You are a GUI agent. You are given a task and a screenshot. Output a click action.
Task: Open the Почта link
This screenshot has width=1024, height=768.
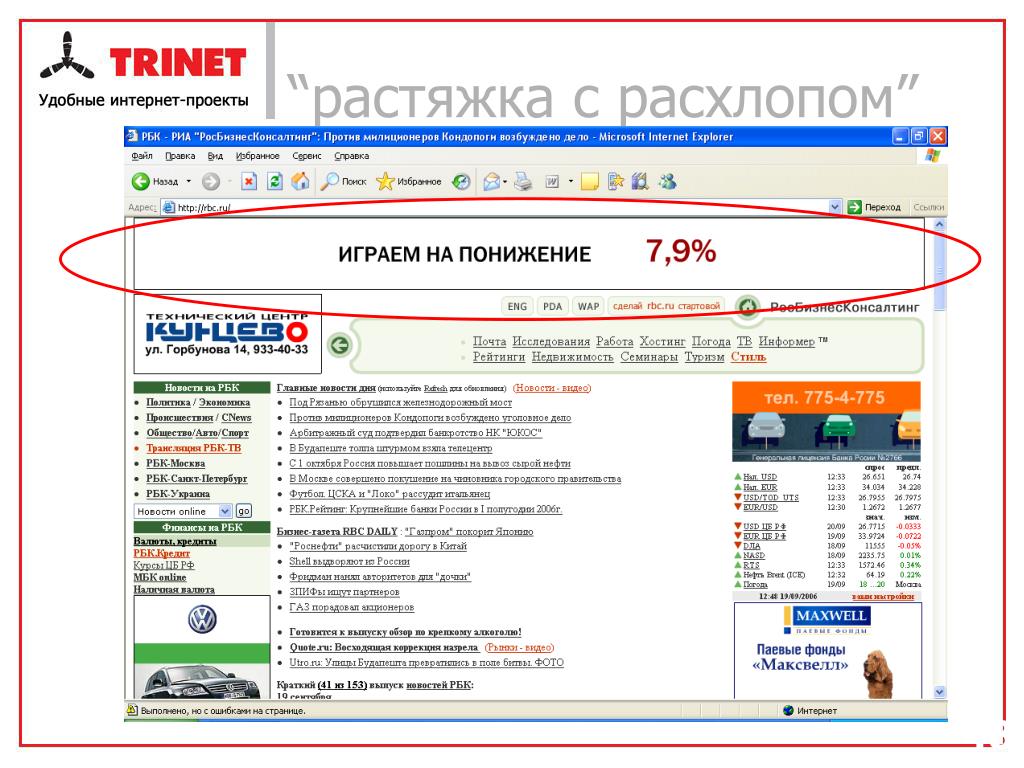pos(489,342)
